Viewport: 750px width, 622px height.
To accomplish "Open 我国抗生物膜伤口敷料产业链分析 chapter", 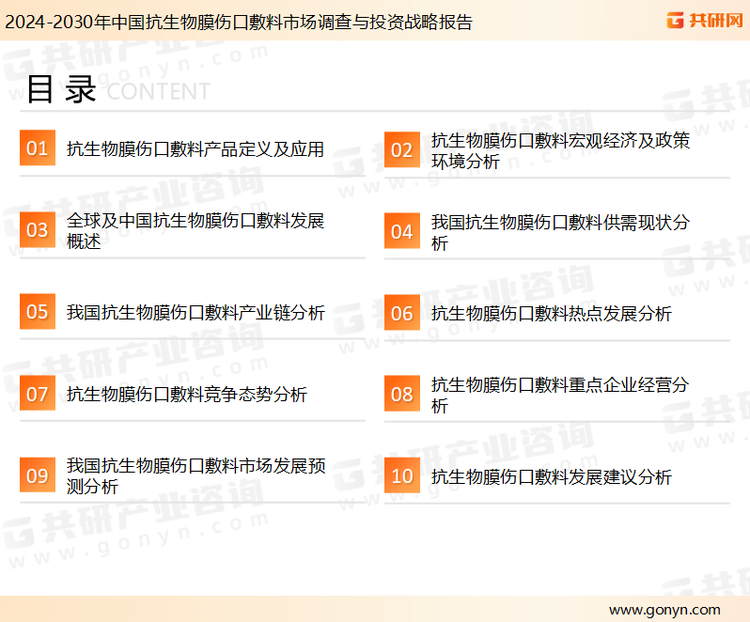I will (x=195, y=313).
